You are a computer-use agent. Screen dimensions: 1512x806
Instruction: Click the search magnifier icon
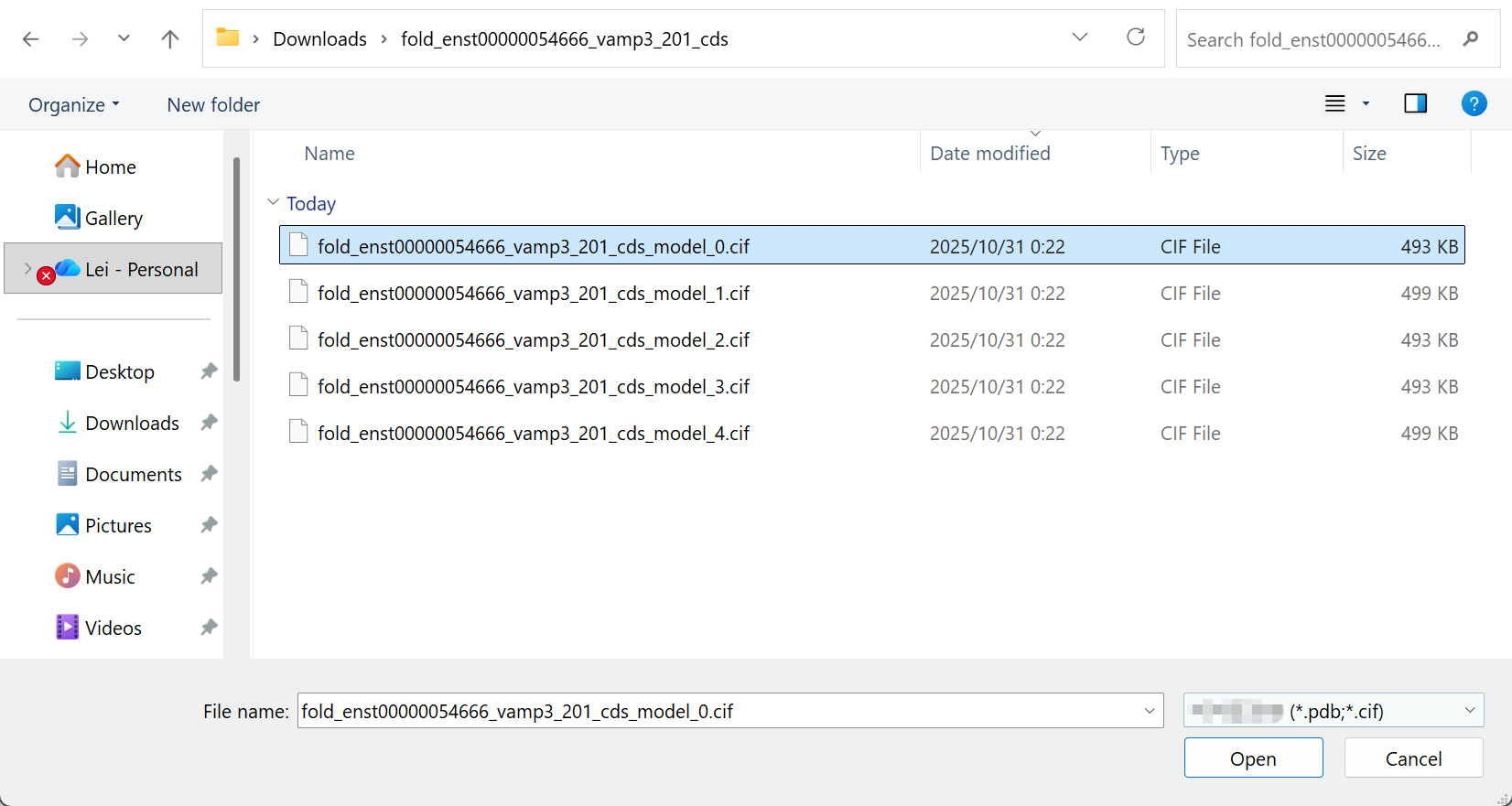1471,39
